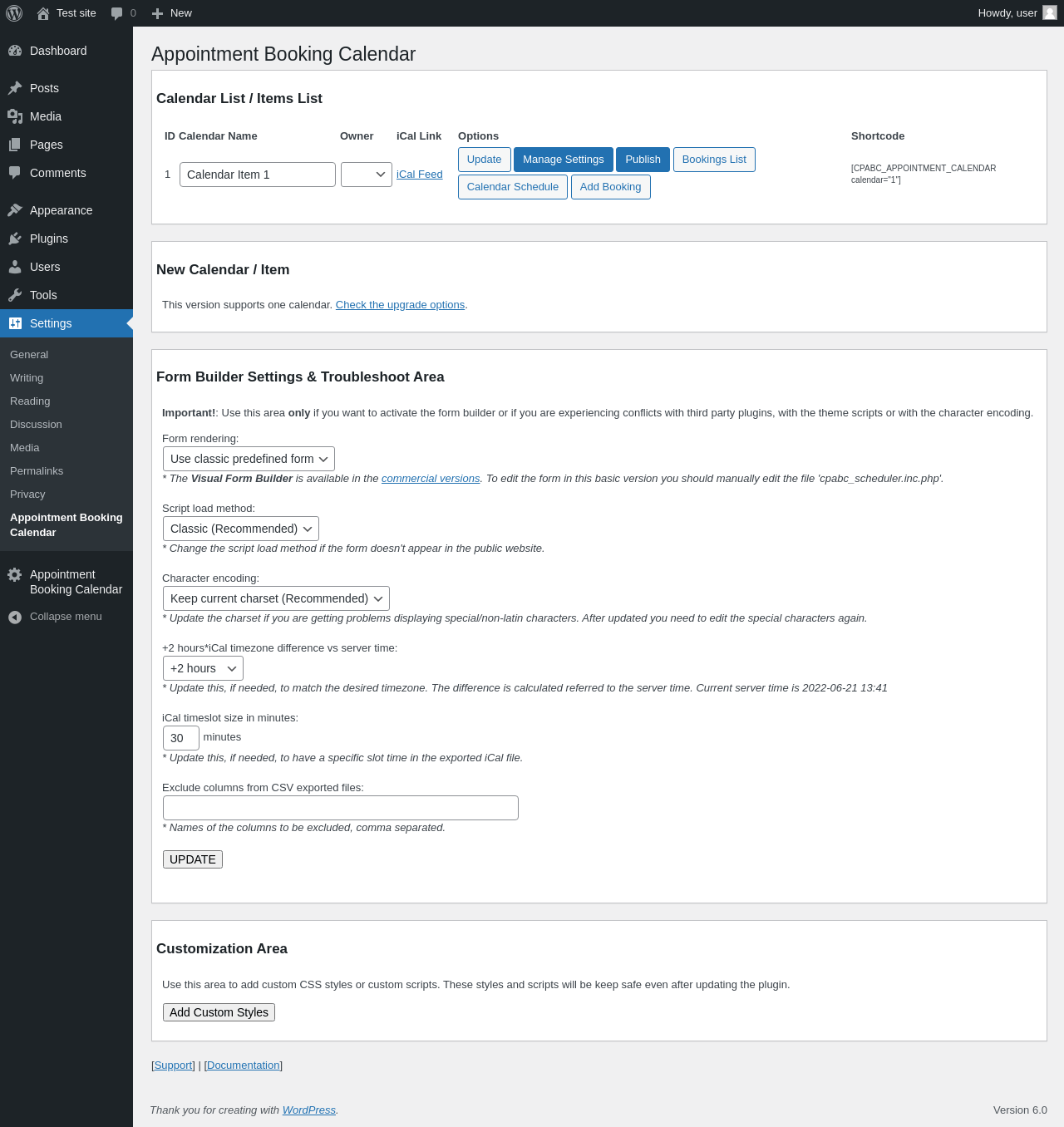Click the WordPress logo icon
The width and height of the screenshot is (1064, 1127).
14,13
